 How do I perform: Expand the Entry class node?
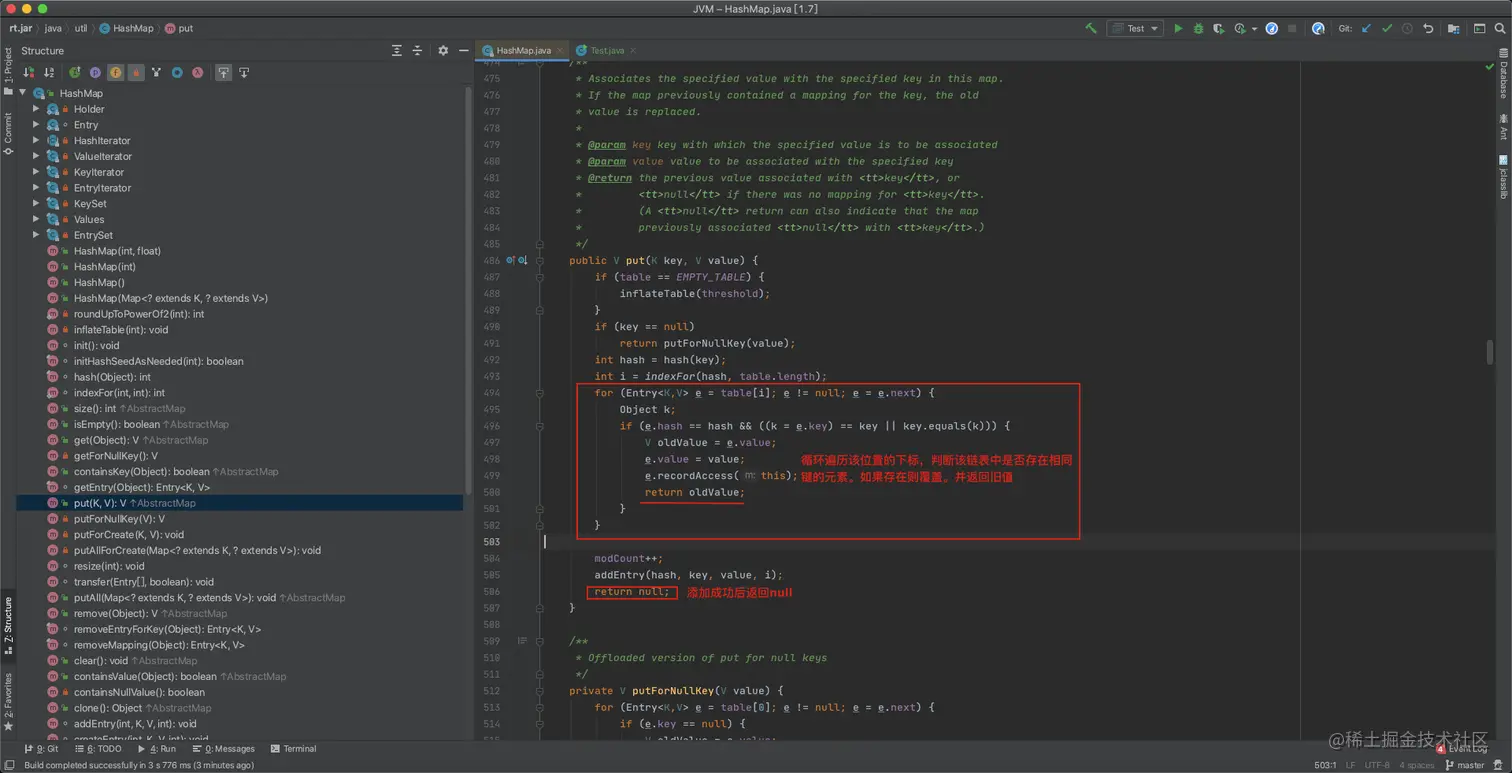[36, 125]
